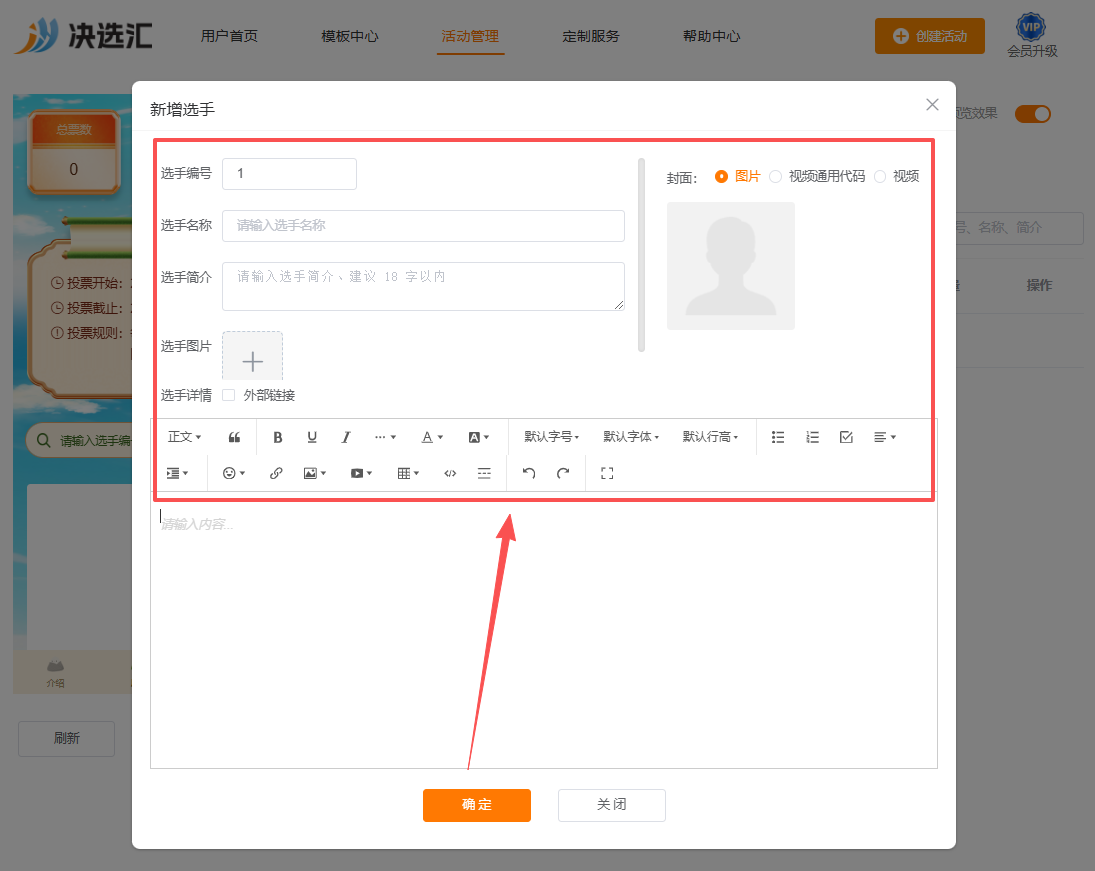Click the 选手编号 number field
Image resolution: width=1095 pixels, height=871 pixels.
tap(289, 174)
